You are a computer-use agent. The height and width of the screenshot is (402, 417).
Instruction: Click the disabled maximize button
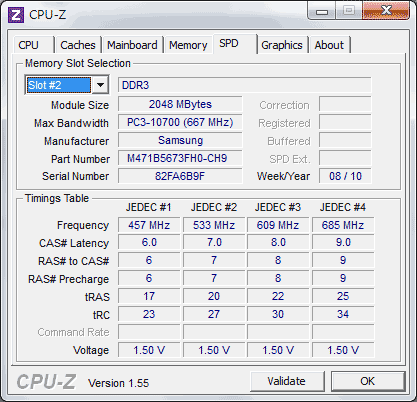click(x=348, y=11)
